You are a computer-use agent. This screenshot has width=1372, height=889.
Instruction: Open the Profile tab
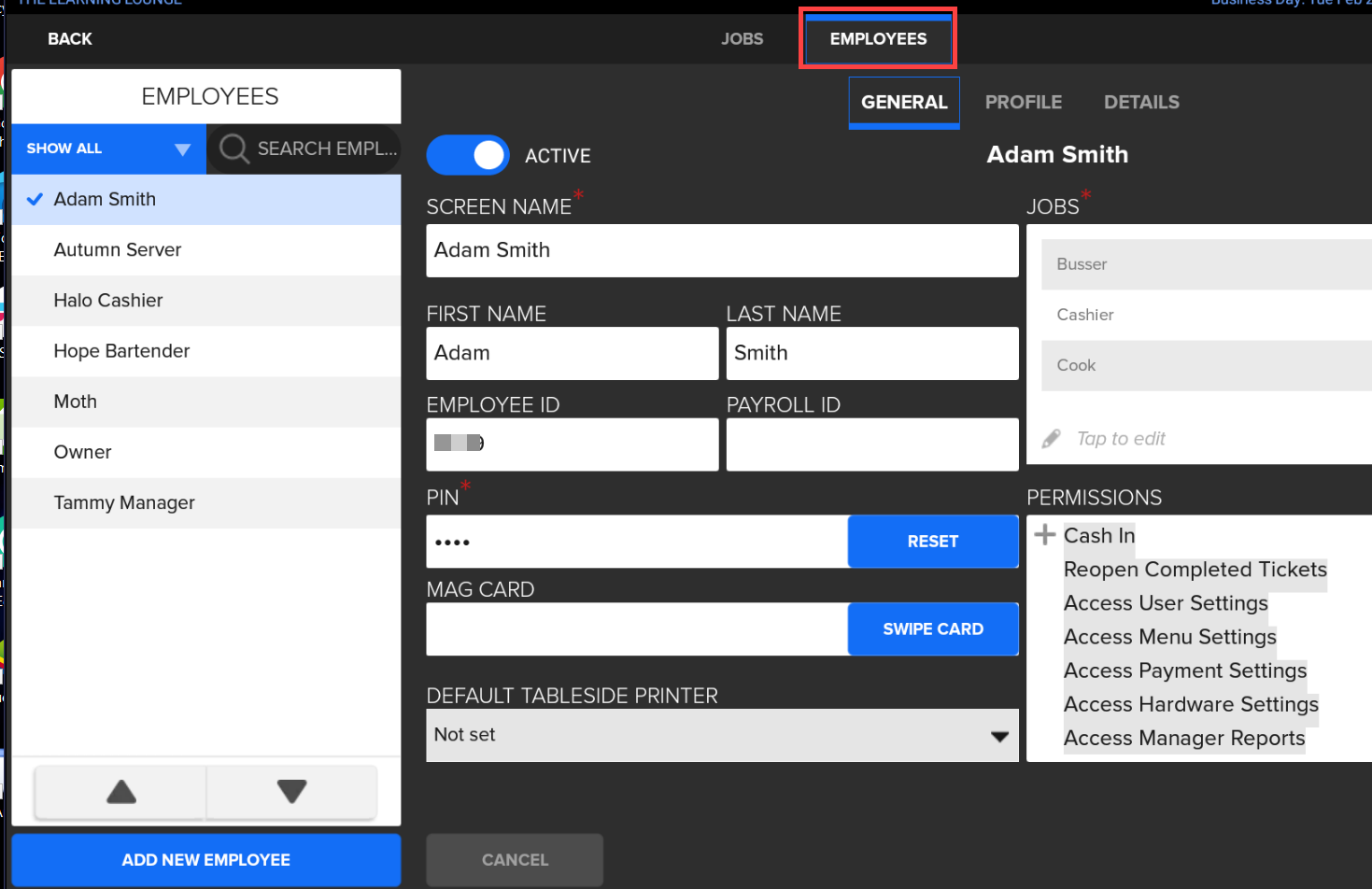click(1023, 103)
